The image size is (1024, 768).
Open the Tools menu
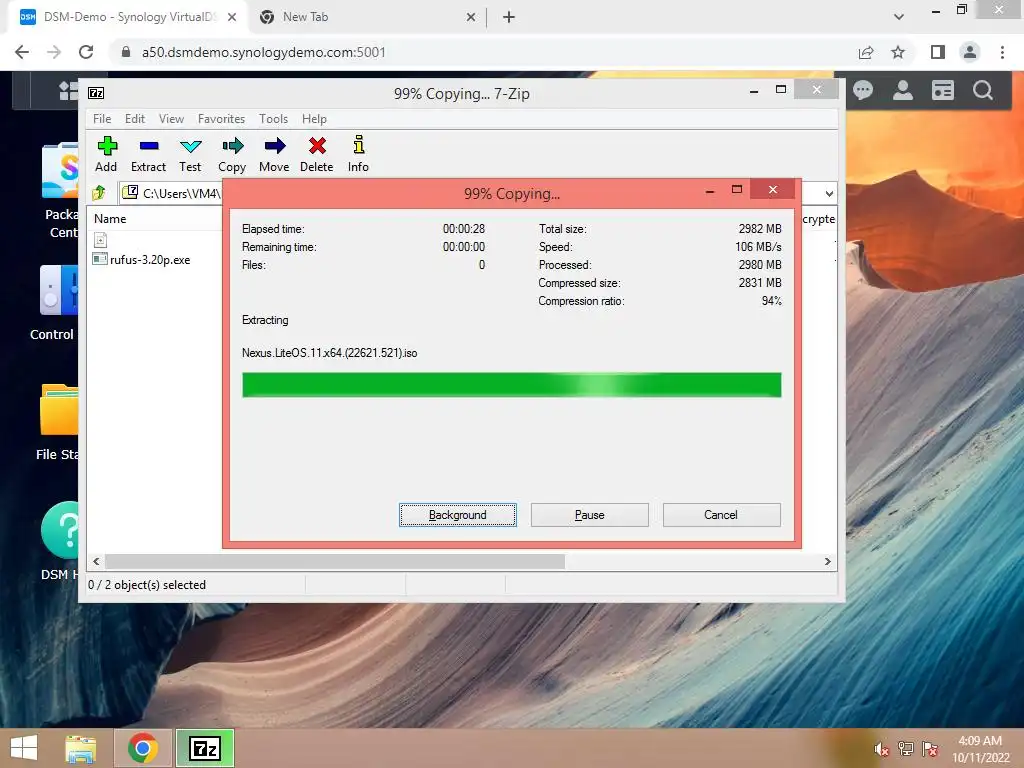click(273, 119)
